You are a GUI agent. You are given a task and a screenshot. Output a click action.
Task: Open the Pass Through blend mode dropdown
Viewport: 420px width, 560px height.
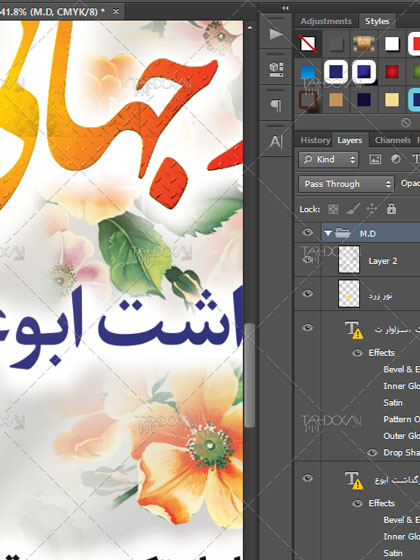tap(346, 184)
